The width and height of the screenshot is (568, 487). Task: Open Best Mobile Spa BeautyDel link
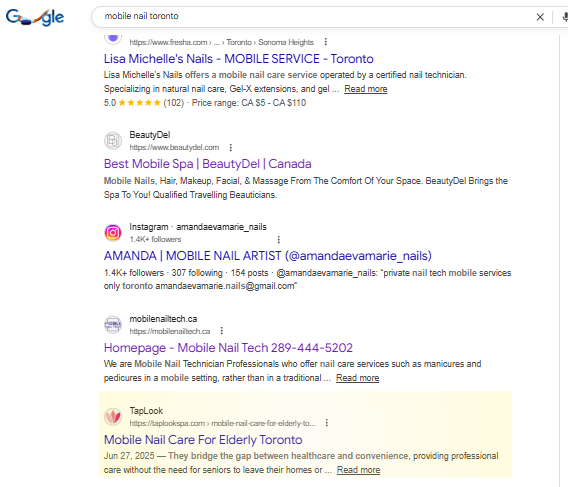(208, 164)
